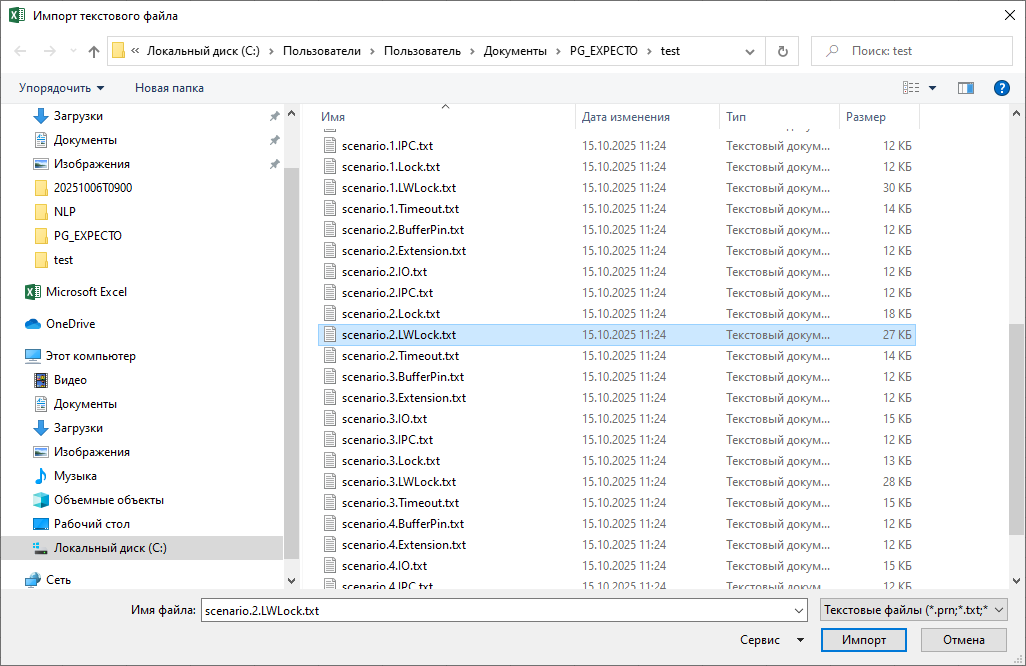Image resolution: width=1026 pixels, height=666 pixels.
Task: Toggle the preview pane icon
Action: click(965, 88)
